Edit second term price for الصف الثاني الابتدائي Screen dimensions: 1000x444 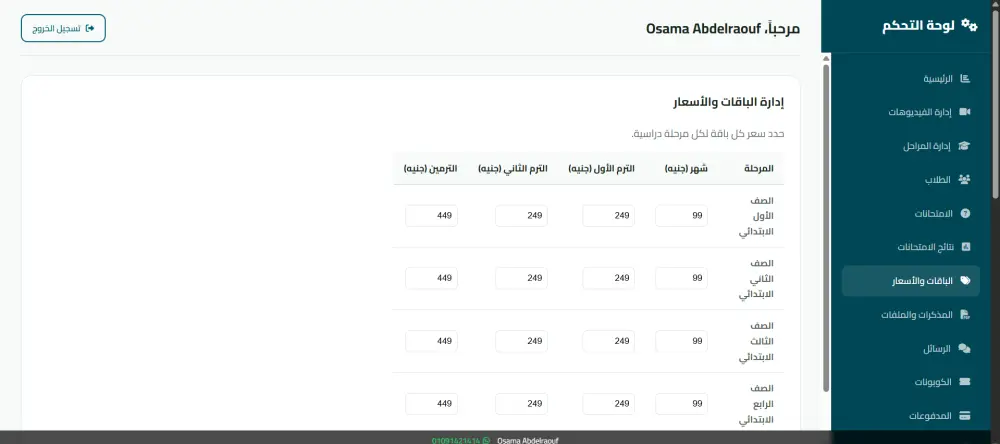[521, 278]
